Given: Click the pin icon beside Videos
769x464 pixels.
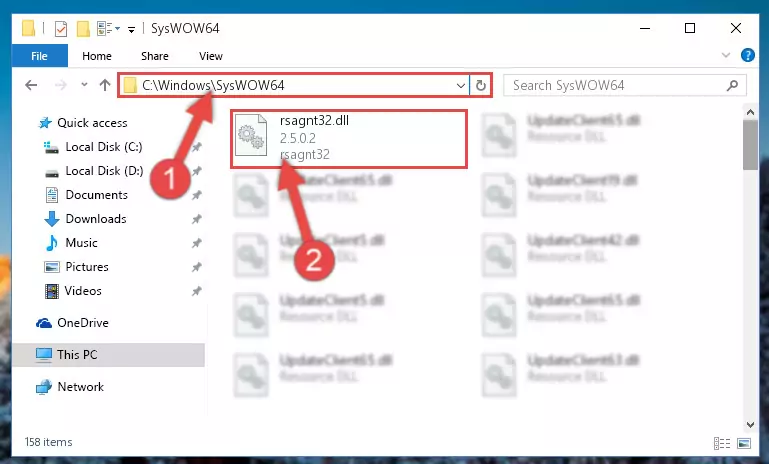Looking at the screenshot, I should pyautogui.click(x=197, y=291).
